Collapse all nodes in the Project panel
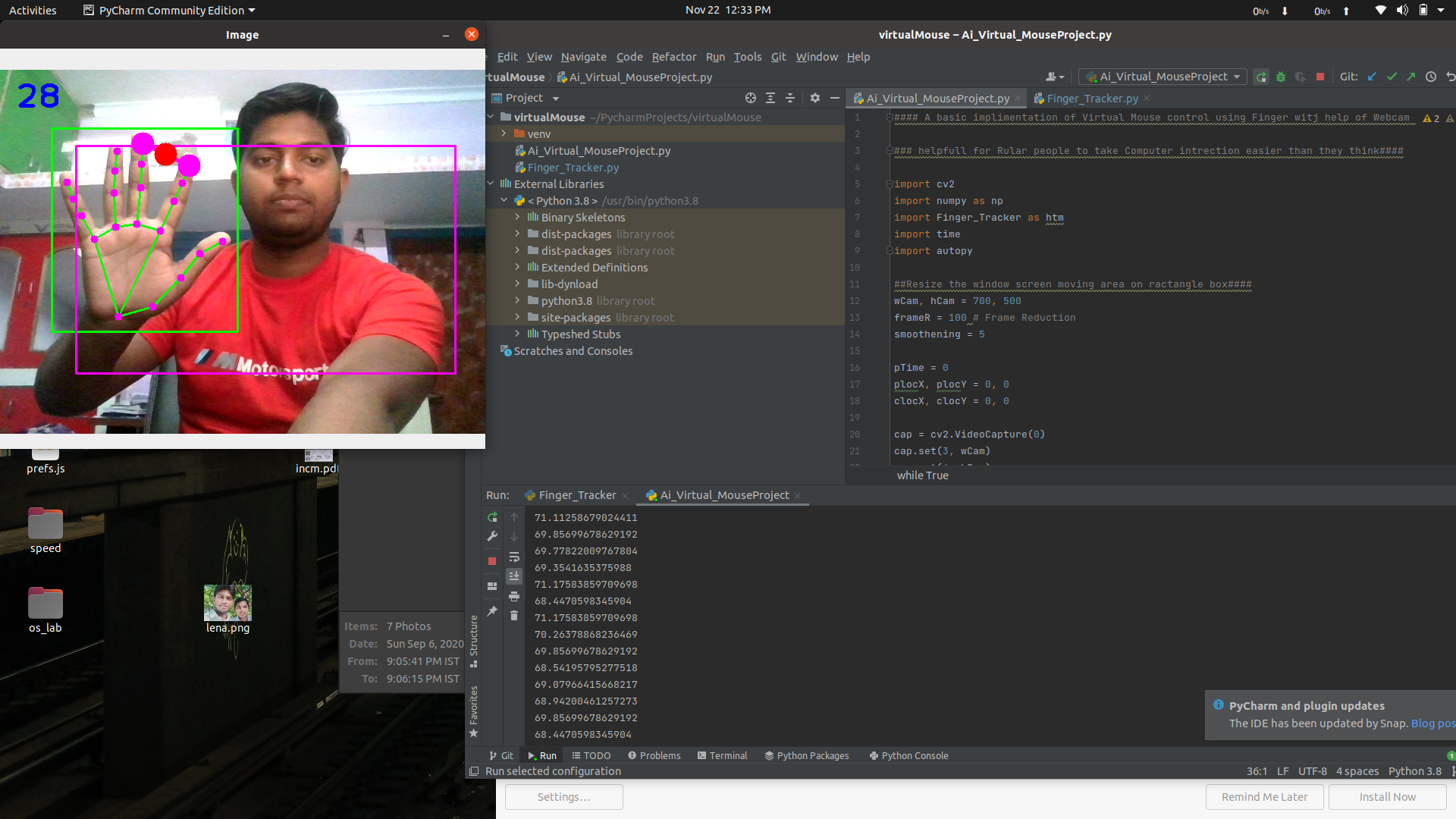Viewport: 1456px width, 819px height. 790,98
